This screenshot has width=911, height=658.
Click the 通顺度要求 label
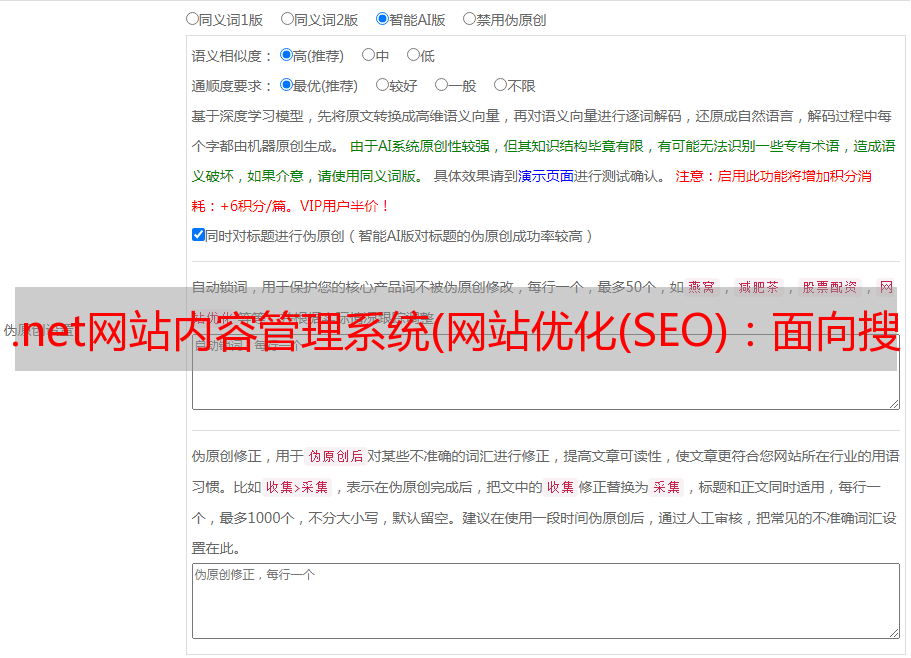[x=232, y=86]
